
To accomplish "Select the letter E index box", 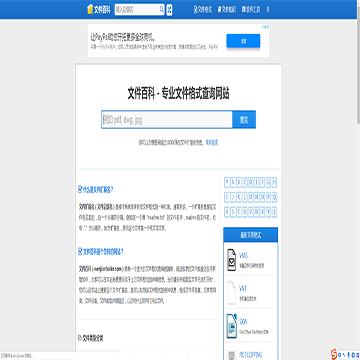I will point(257,182).
